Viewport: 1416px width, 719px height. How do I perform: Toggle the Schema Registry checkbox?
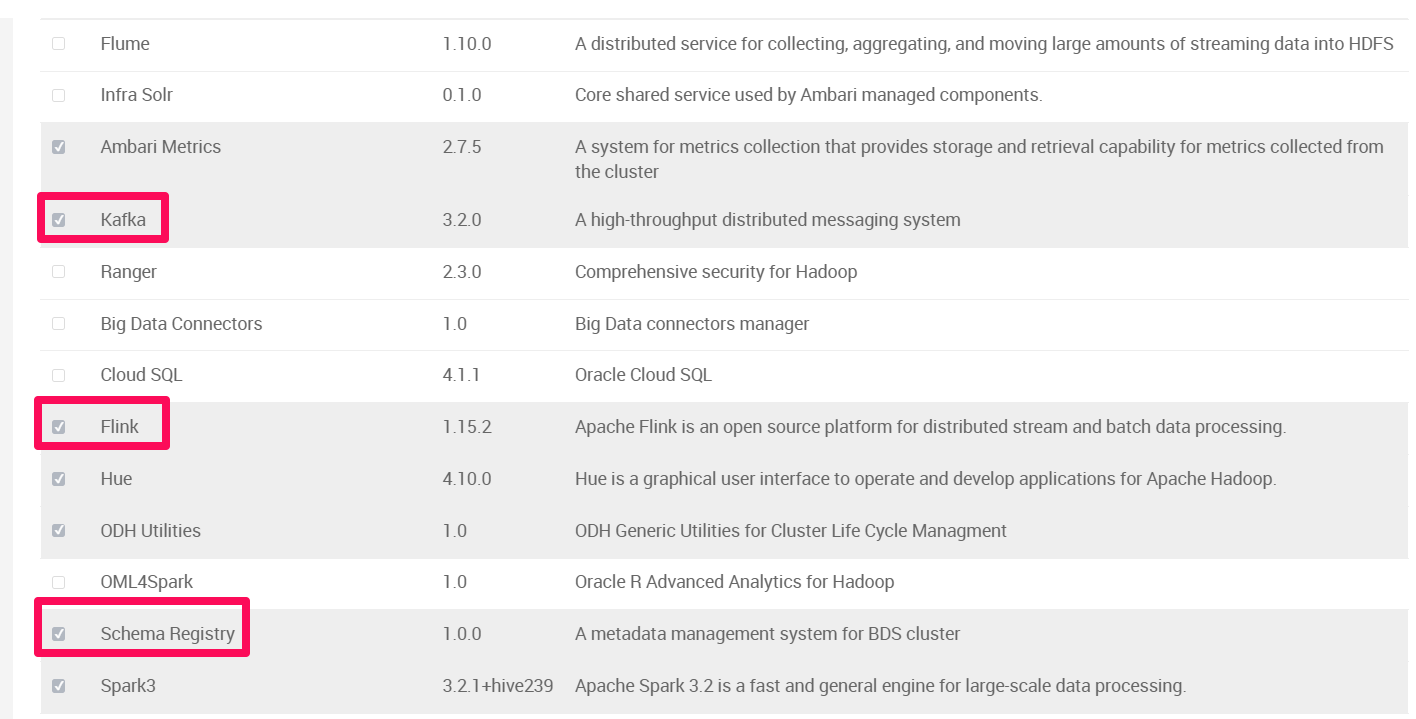(58, 634)
